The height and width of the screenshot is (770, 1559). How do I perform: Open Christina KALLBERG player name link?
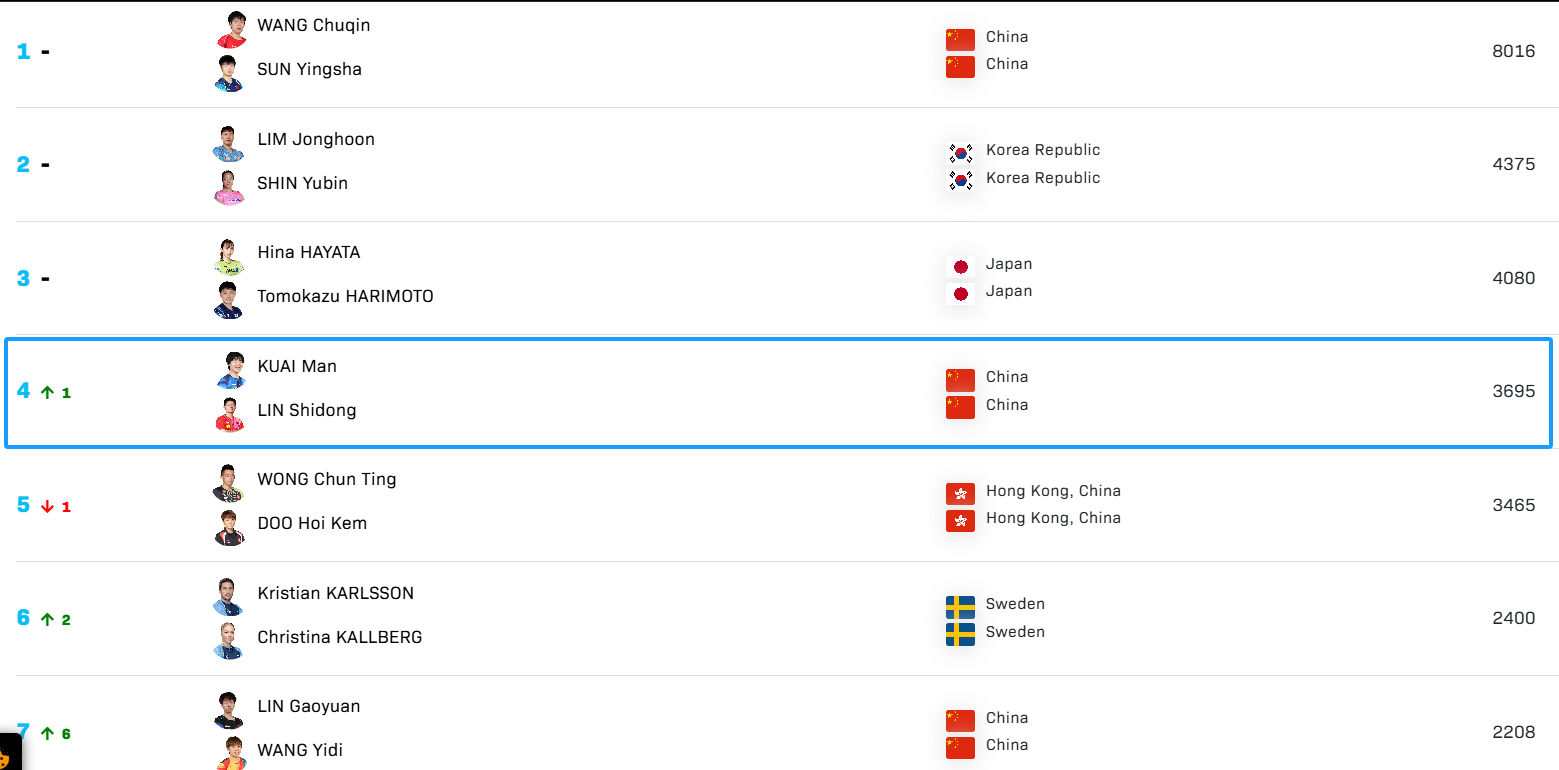[340, 637]
